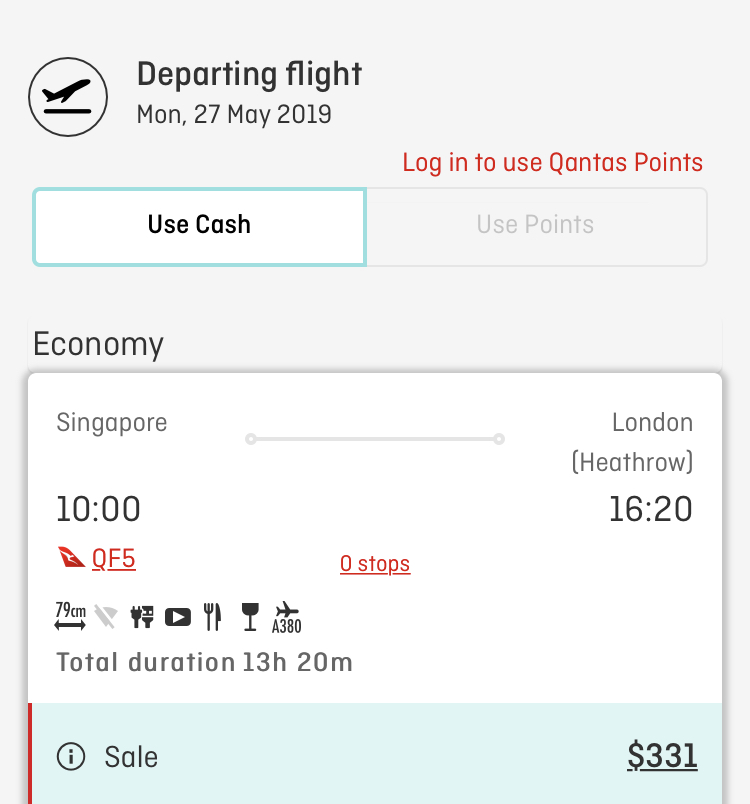Click the Economy cabin heading
Screen dimensions: 750x804
coord(98,345)
